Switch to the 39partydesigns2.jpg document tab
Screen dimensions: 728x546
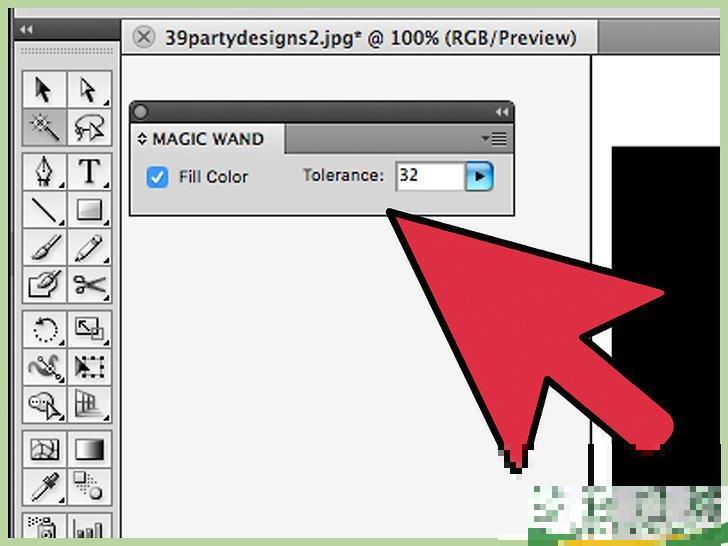370,38
